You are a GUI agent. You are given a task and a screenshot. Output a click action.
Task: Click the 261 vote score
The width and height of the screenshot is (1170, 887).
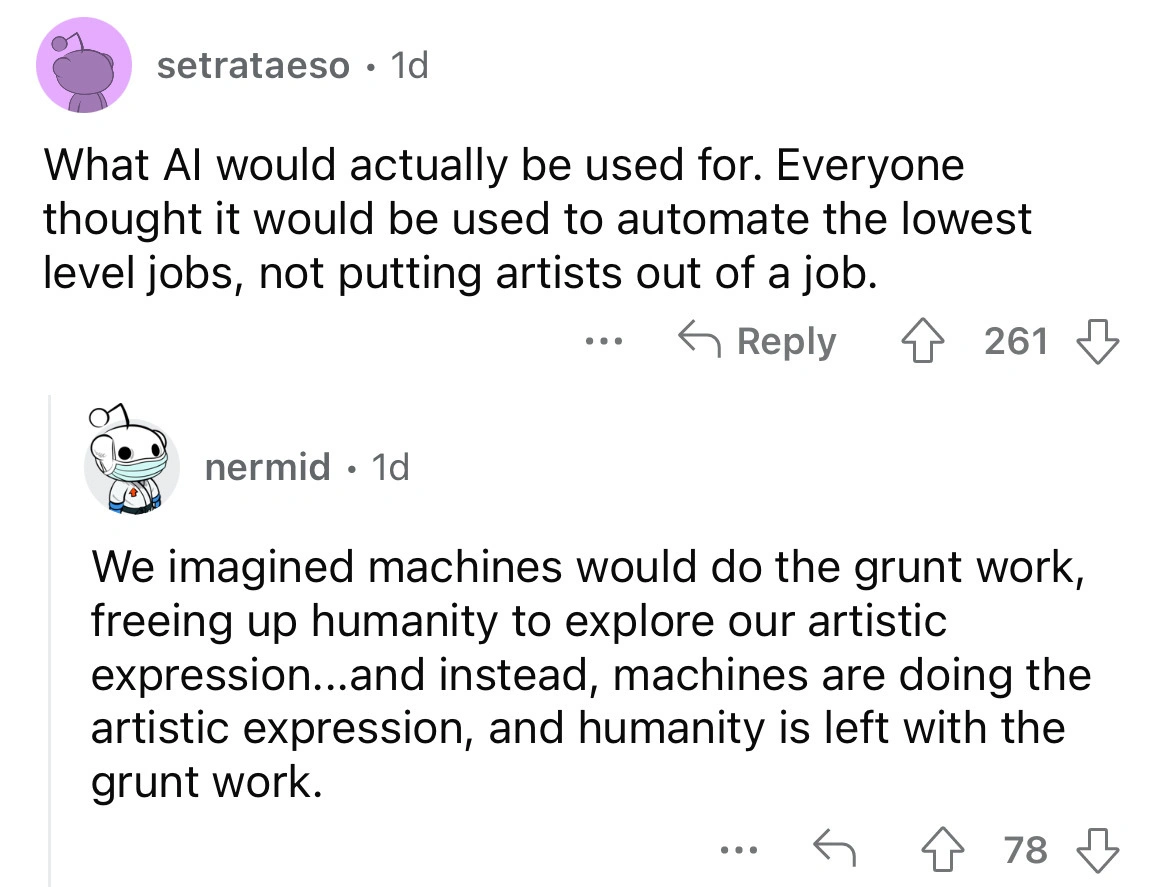[1016, 342]
